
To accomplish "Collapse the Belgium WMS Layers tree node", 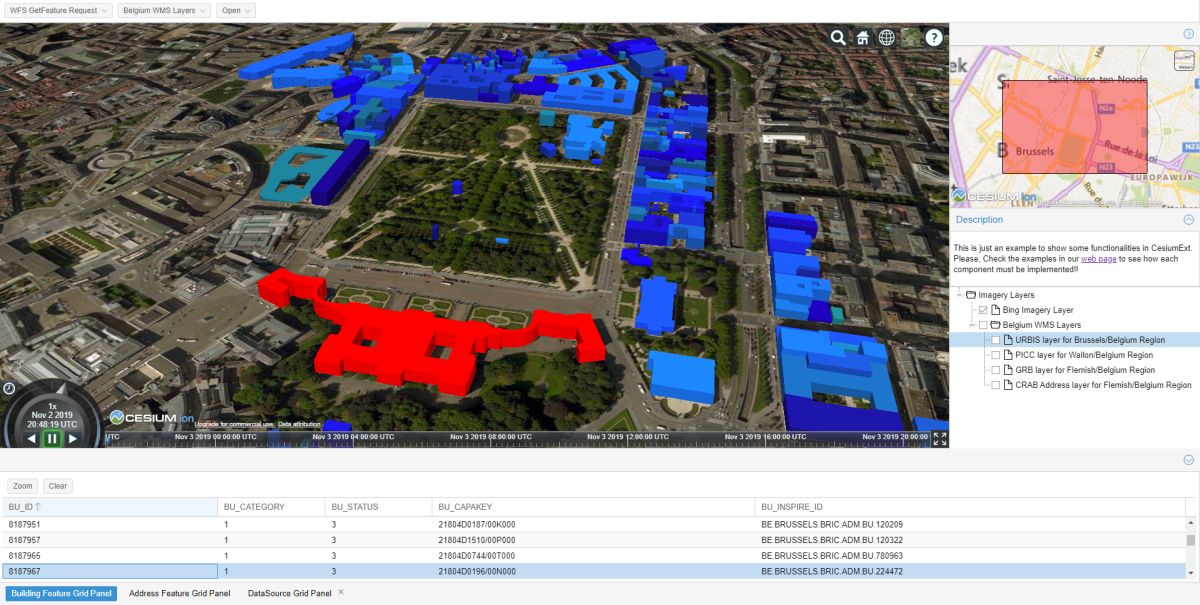I will pos(972,325).
